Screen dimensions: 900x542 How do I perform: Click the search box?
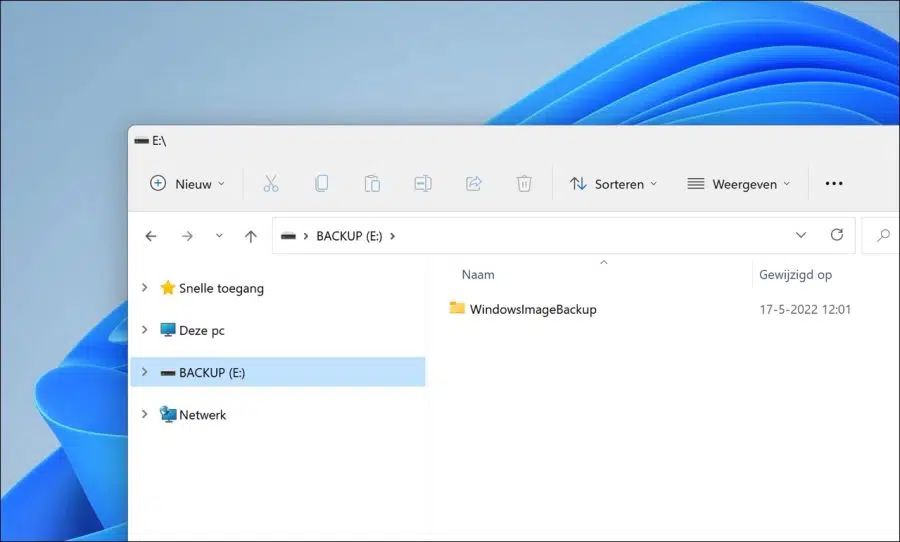tap(881, 235)
